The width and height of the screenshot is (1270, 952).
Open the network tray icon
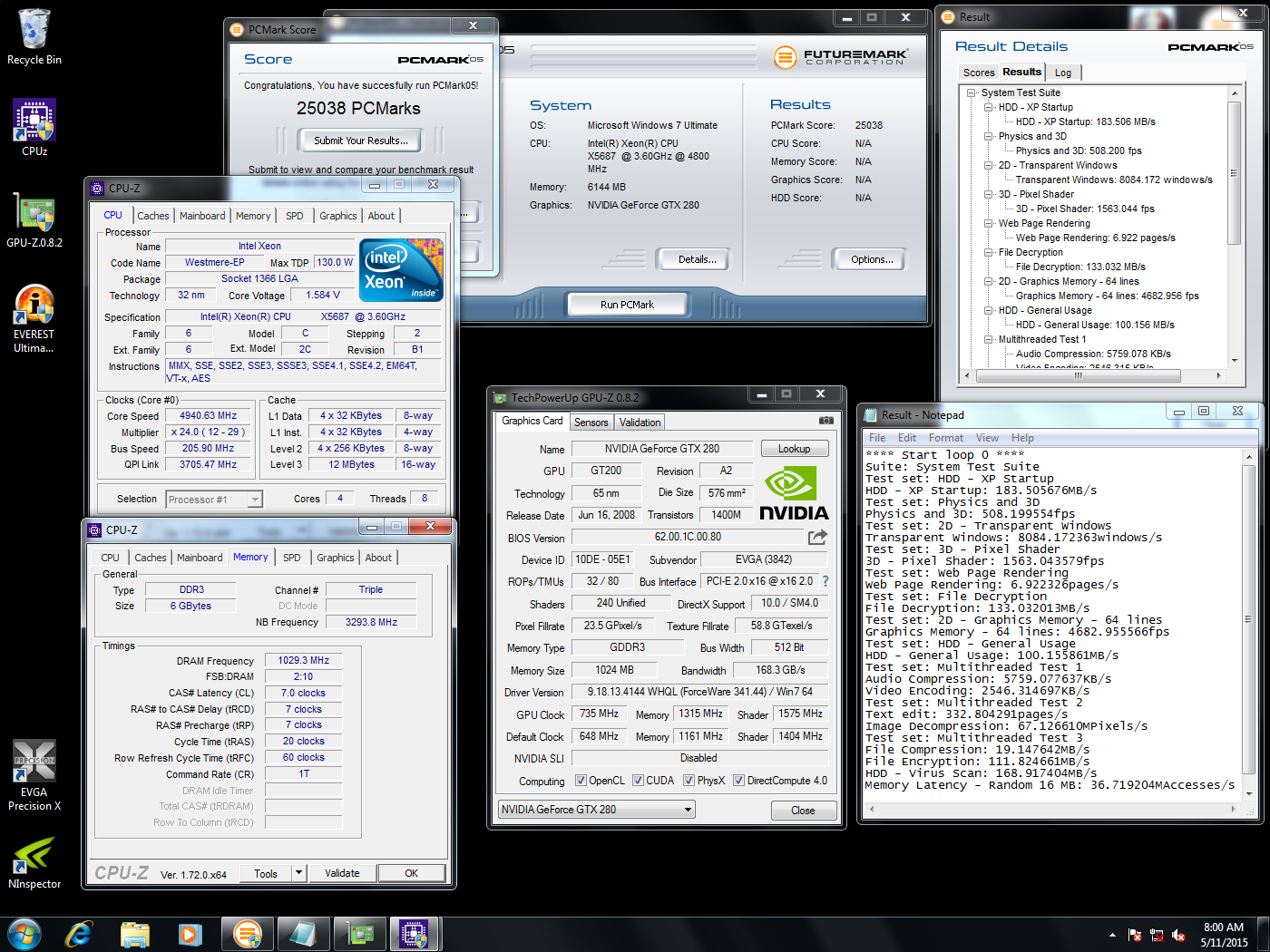1157,935
